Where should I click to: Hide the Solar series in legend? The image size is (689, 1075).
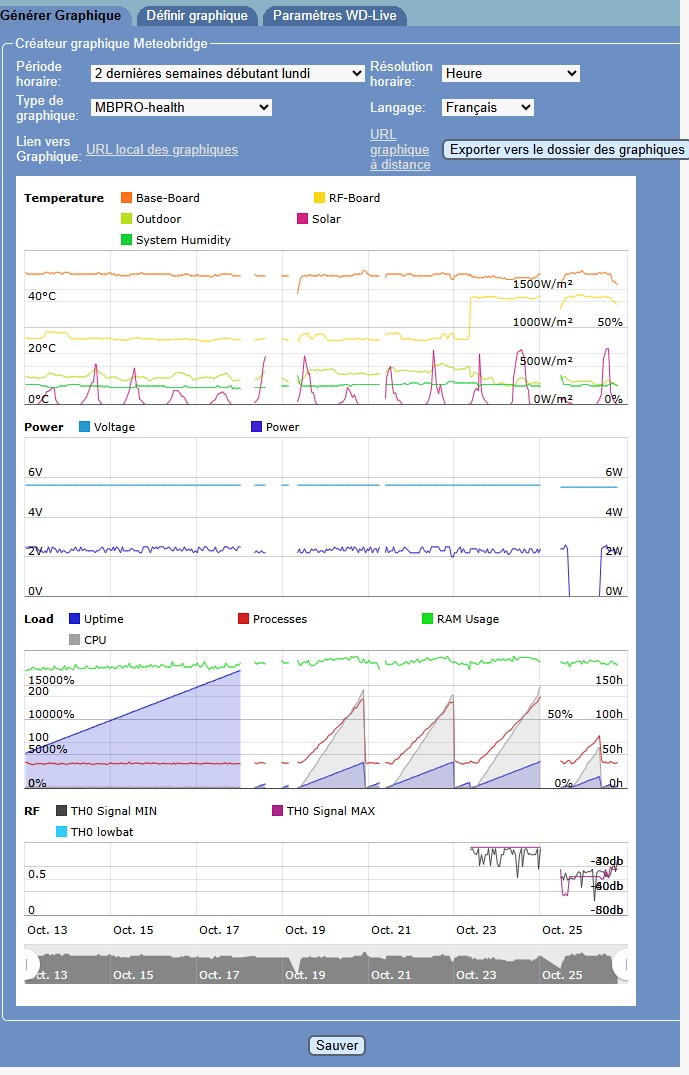[303, 219]
